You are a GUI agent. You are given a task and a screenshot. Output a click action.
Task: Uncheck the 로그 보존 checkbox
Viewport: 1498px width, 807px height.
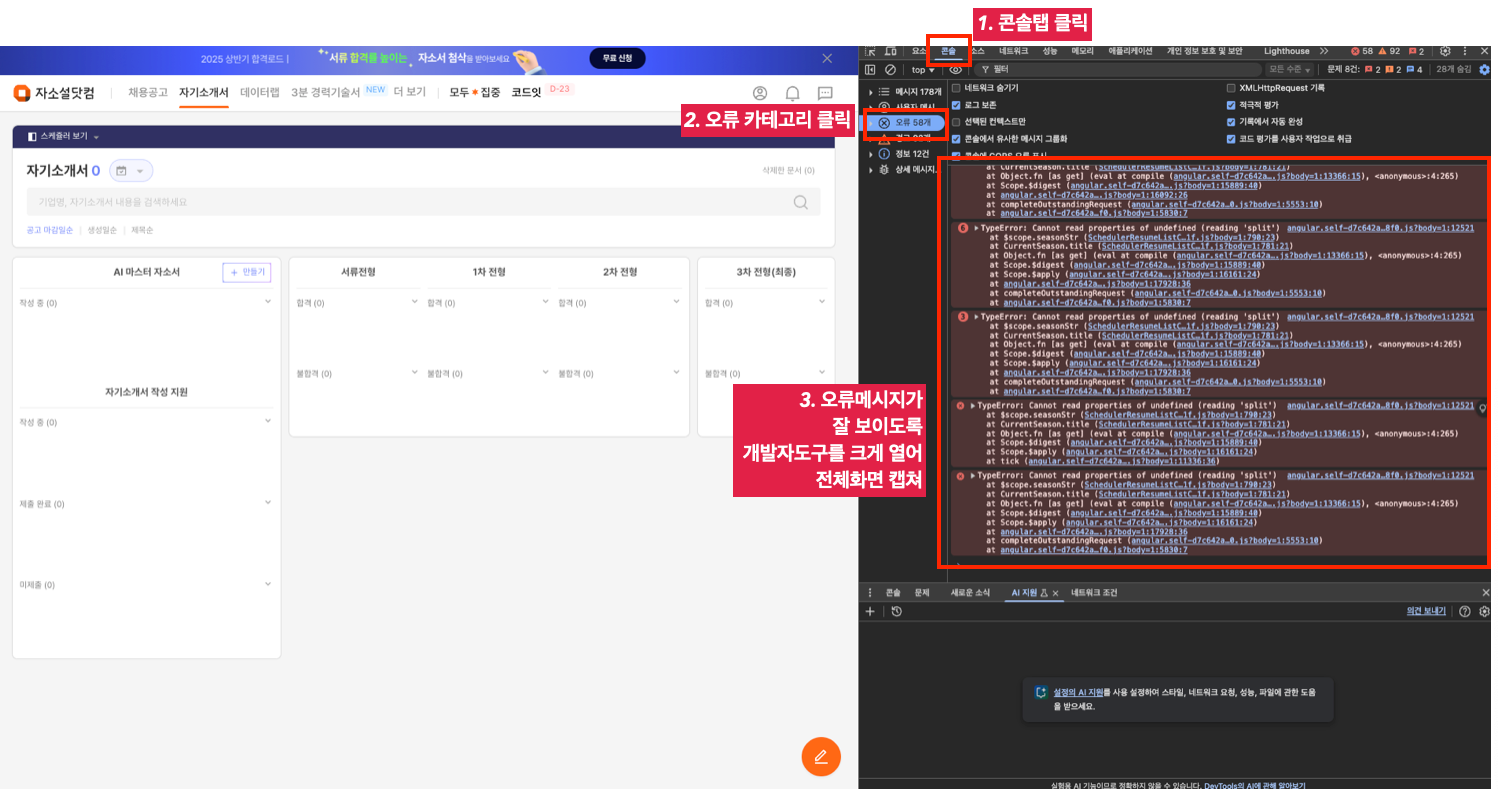pos(956,105)
